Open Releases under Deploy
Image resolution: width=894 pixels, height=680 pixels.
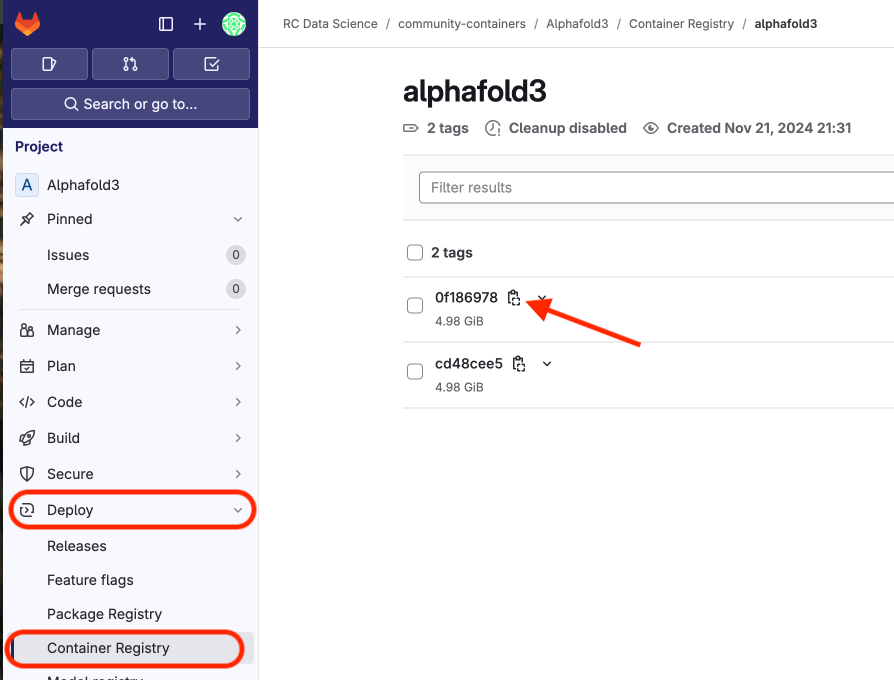click(x=77, y=546)
